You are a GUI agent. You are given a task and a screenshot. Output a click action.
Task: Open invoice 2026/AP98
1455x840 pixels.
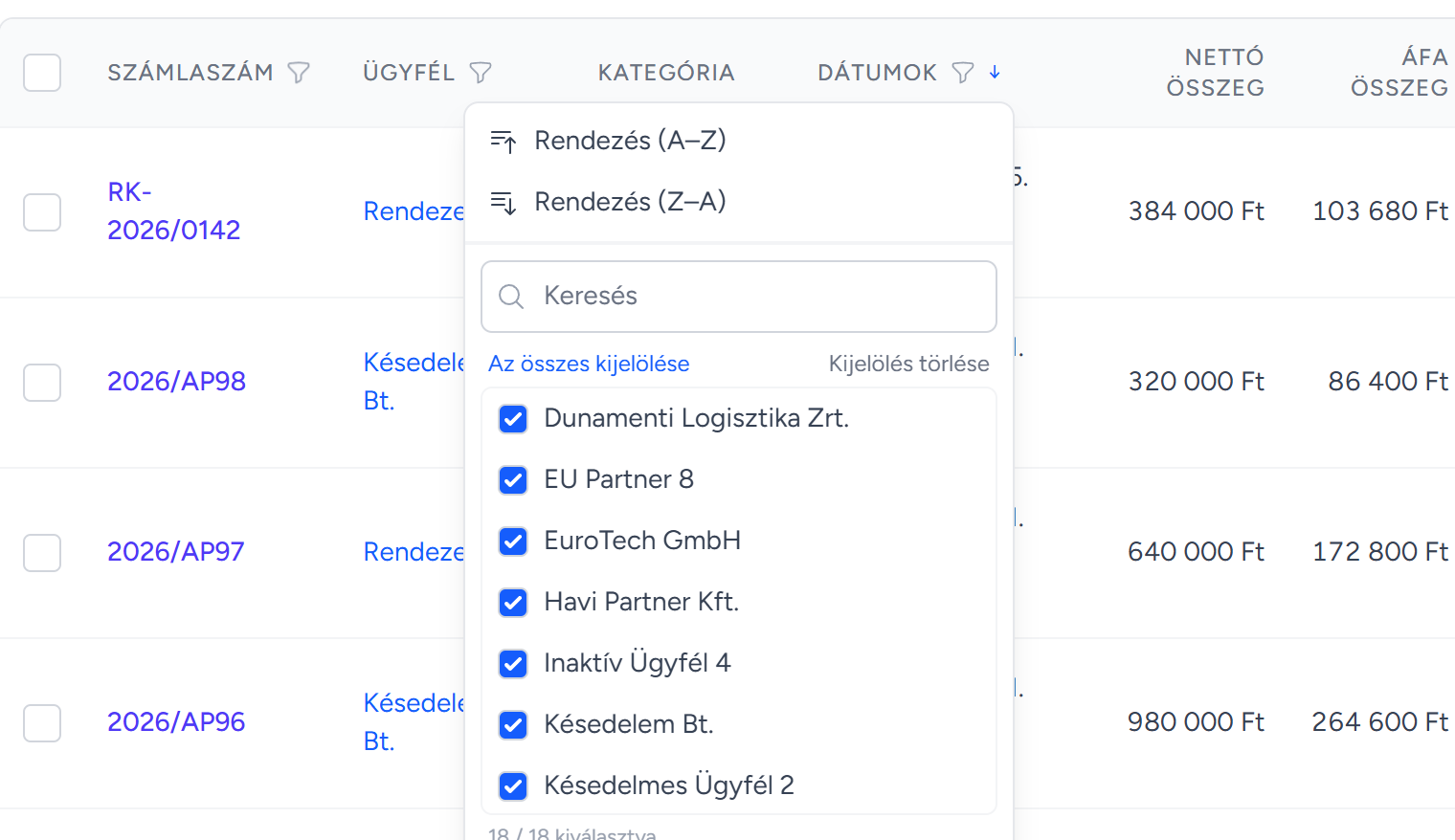point(176,381)
